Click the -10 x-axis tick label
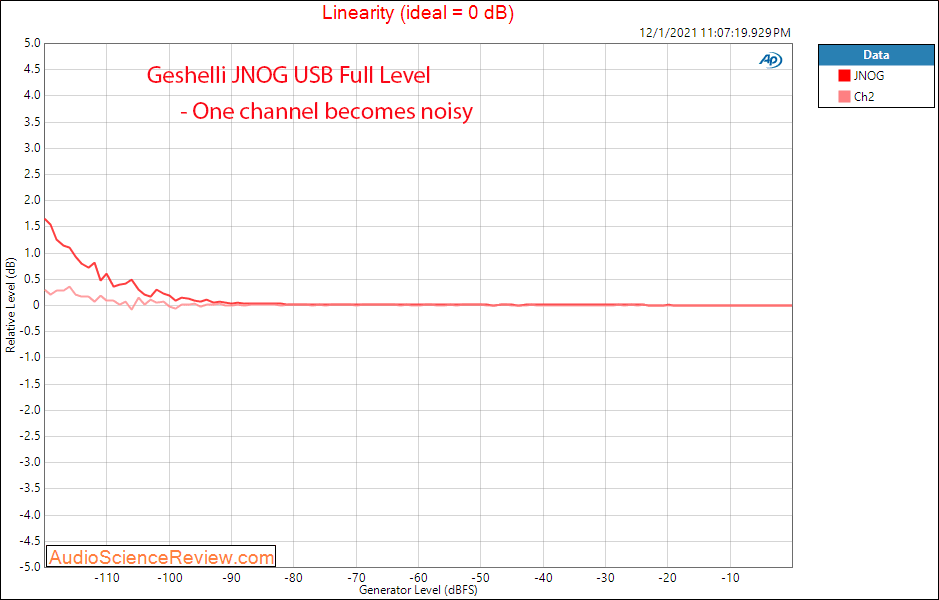Screen dimensions: 939x600 click(x=729, y=578)
